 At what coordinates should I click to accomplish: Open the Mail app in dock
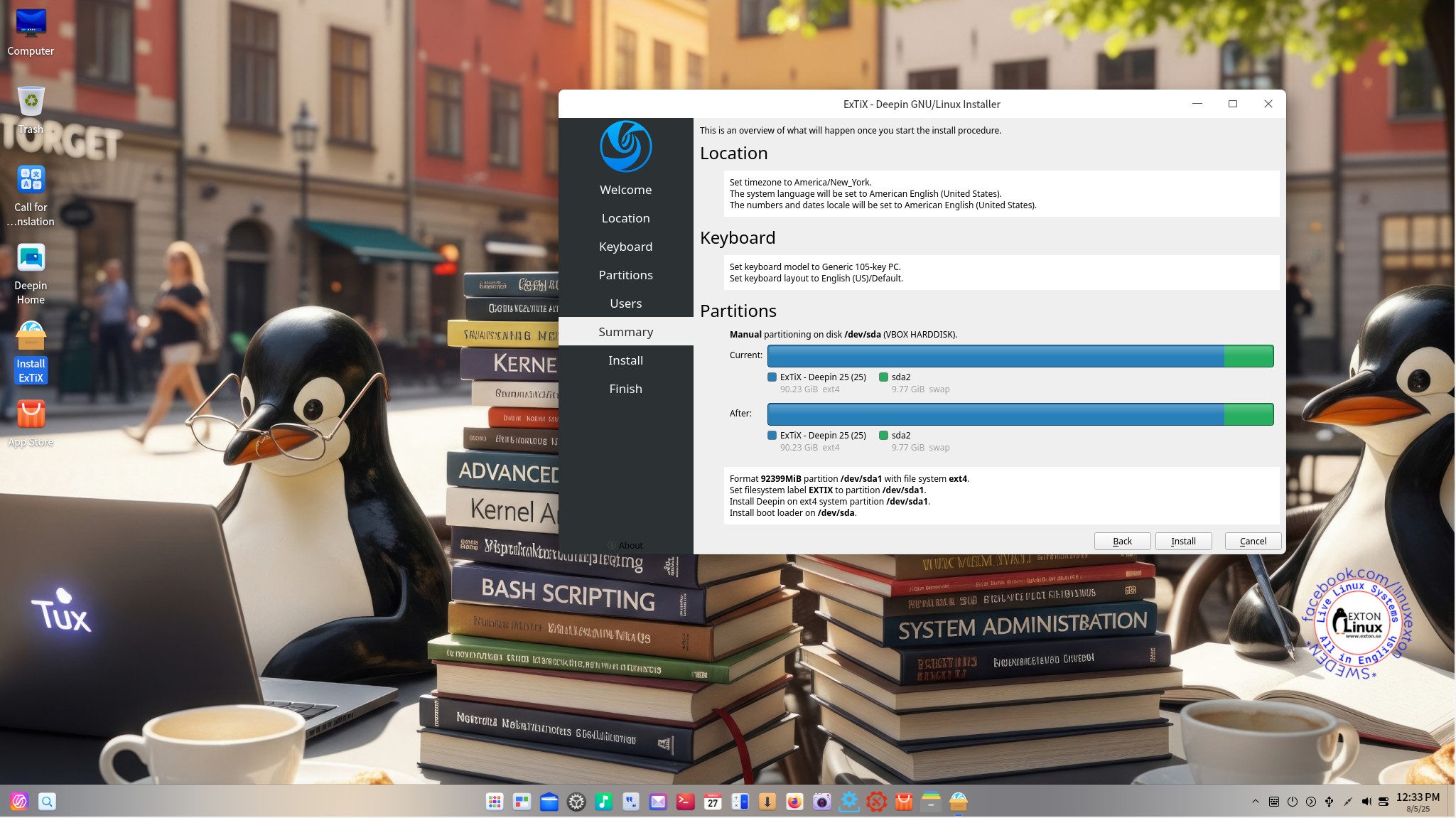click(x=658, y=802)
